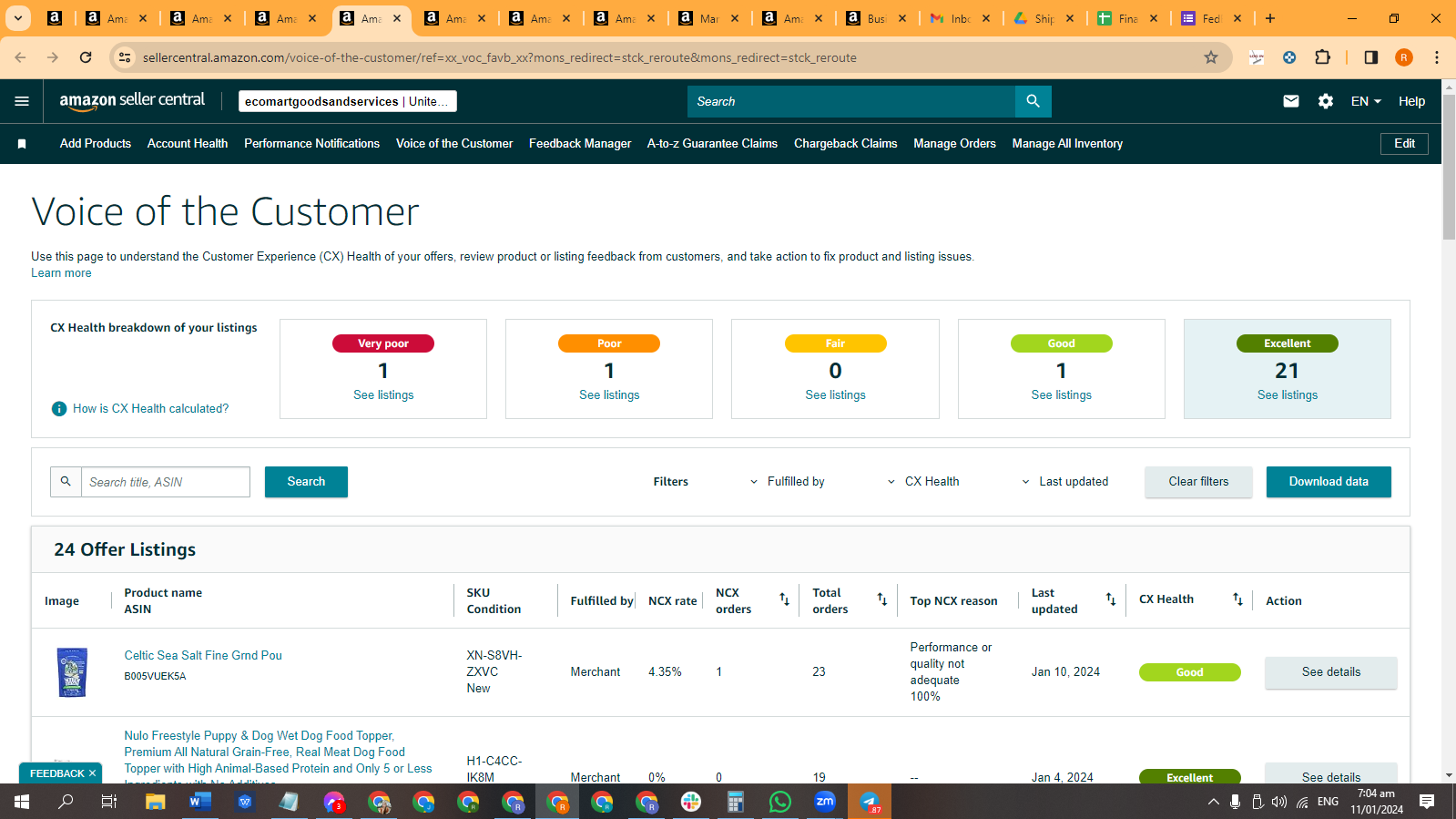Screen dimensions: 1456x819
Task: Click the magnifier button in the top search bar
Action: coord(1033,101)
